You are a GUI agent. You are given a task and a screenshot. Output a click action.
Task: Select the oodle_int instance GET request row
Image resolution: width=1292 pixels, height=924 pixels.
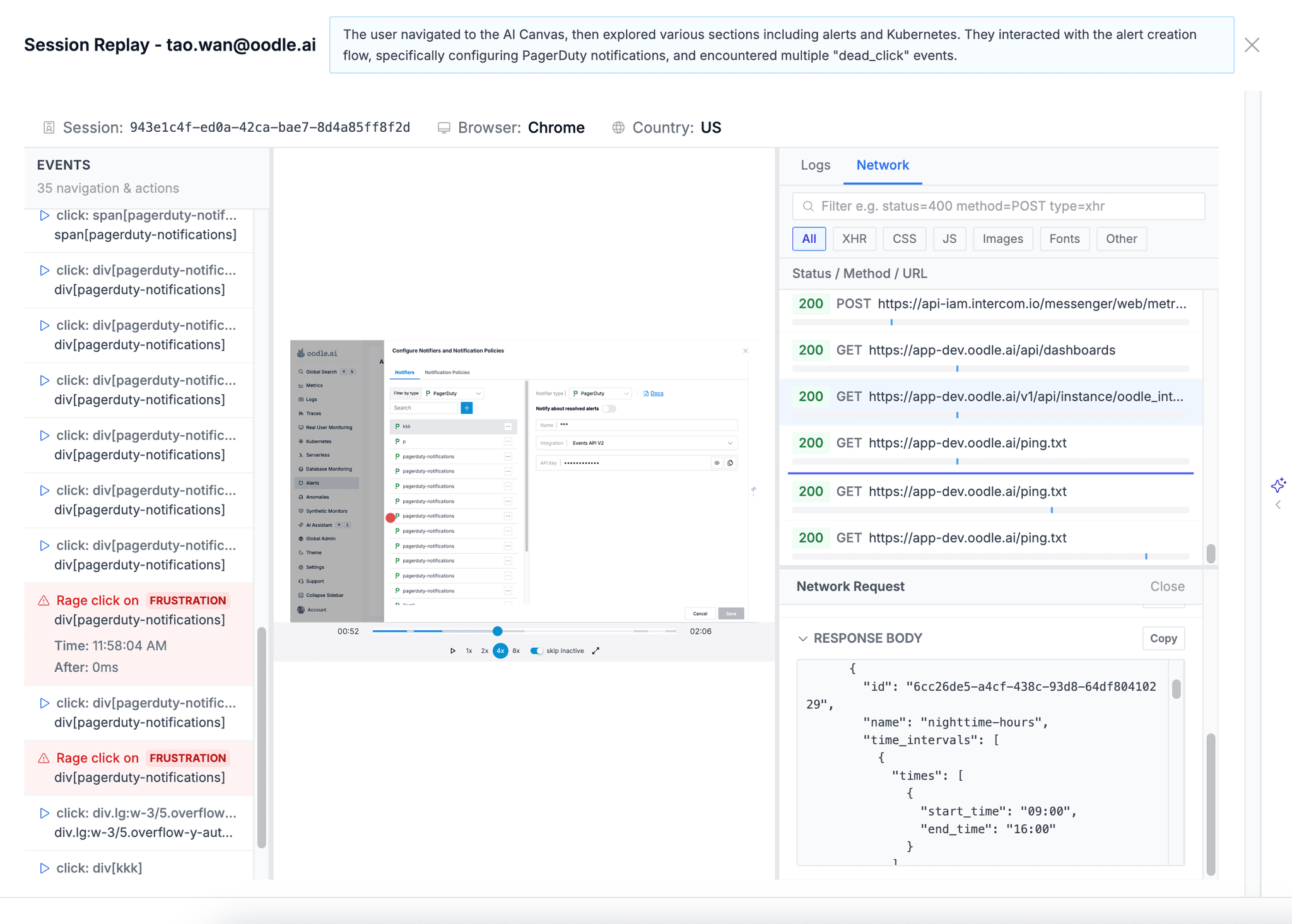(x=990, y=402)
